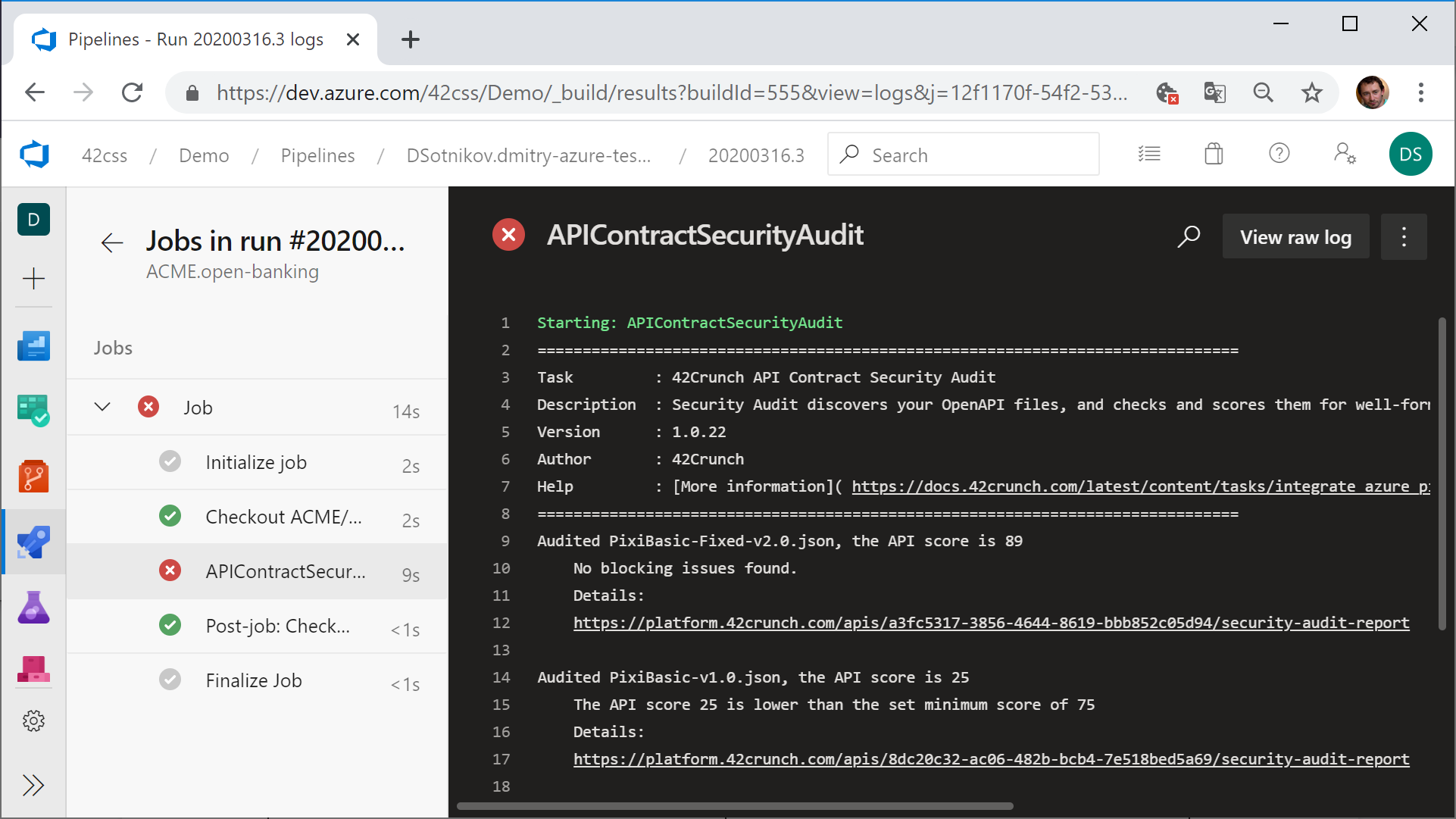Open the DS account avatar menu
This screenshot has width=1456, height=819.
tap(1411, 154)
